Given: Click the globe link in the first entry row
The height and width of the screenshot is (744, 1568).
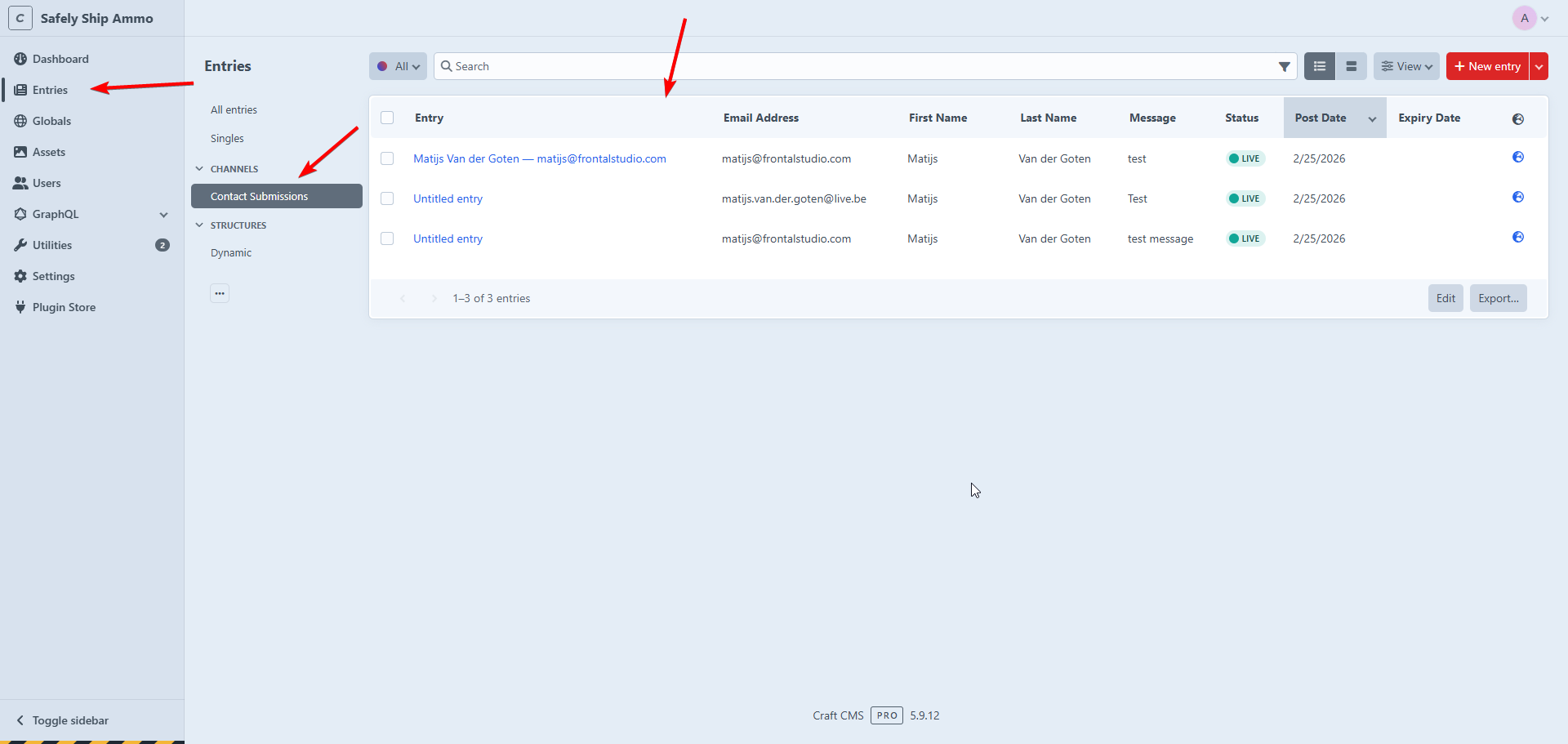Looking at the screenshot, I should pos(1518,157).
